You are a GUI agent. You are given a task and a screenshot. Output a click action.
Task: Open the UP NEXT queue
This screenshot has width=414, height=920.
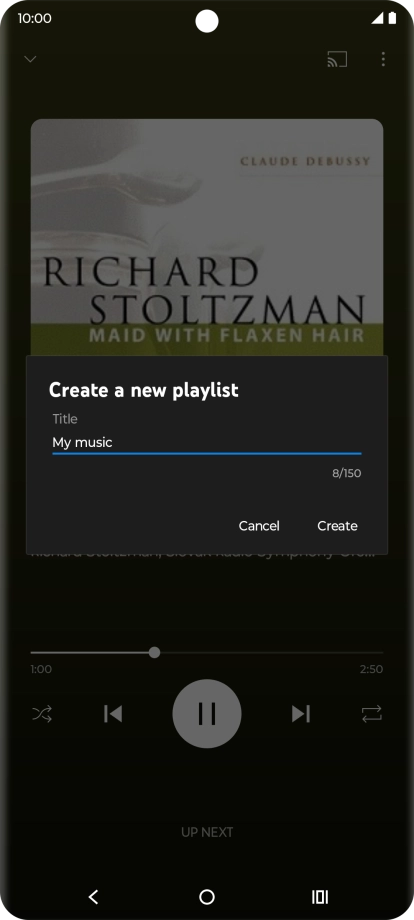[x=206, y=832]
